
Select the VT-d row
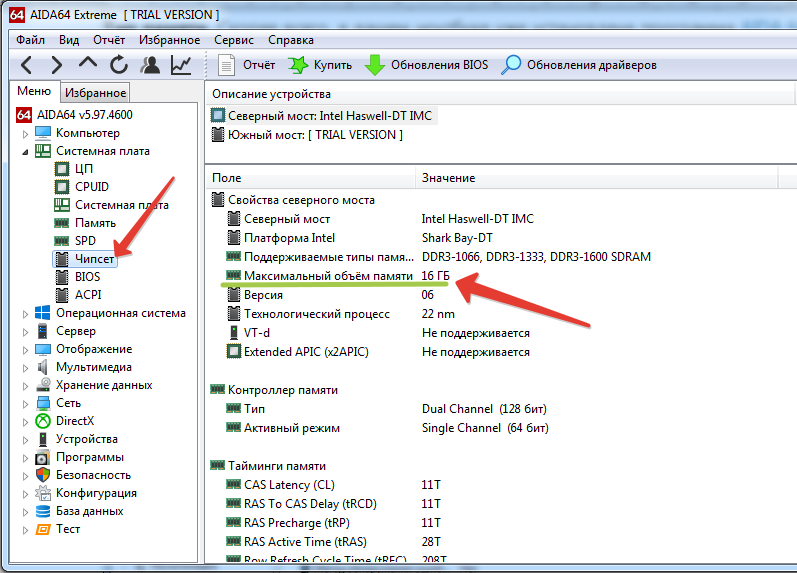tap(378, 333)
